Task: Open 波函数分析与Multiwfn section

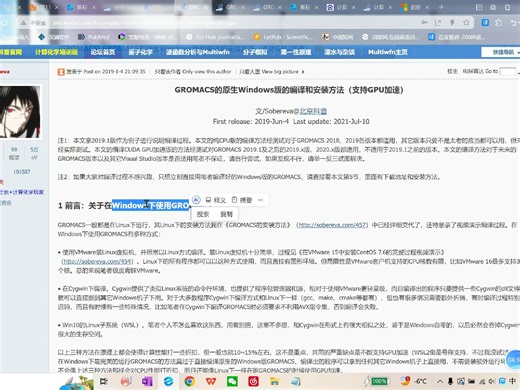Action: coord(198,52)
